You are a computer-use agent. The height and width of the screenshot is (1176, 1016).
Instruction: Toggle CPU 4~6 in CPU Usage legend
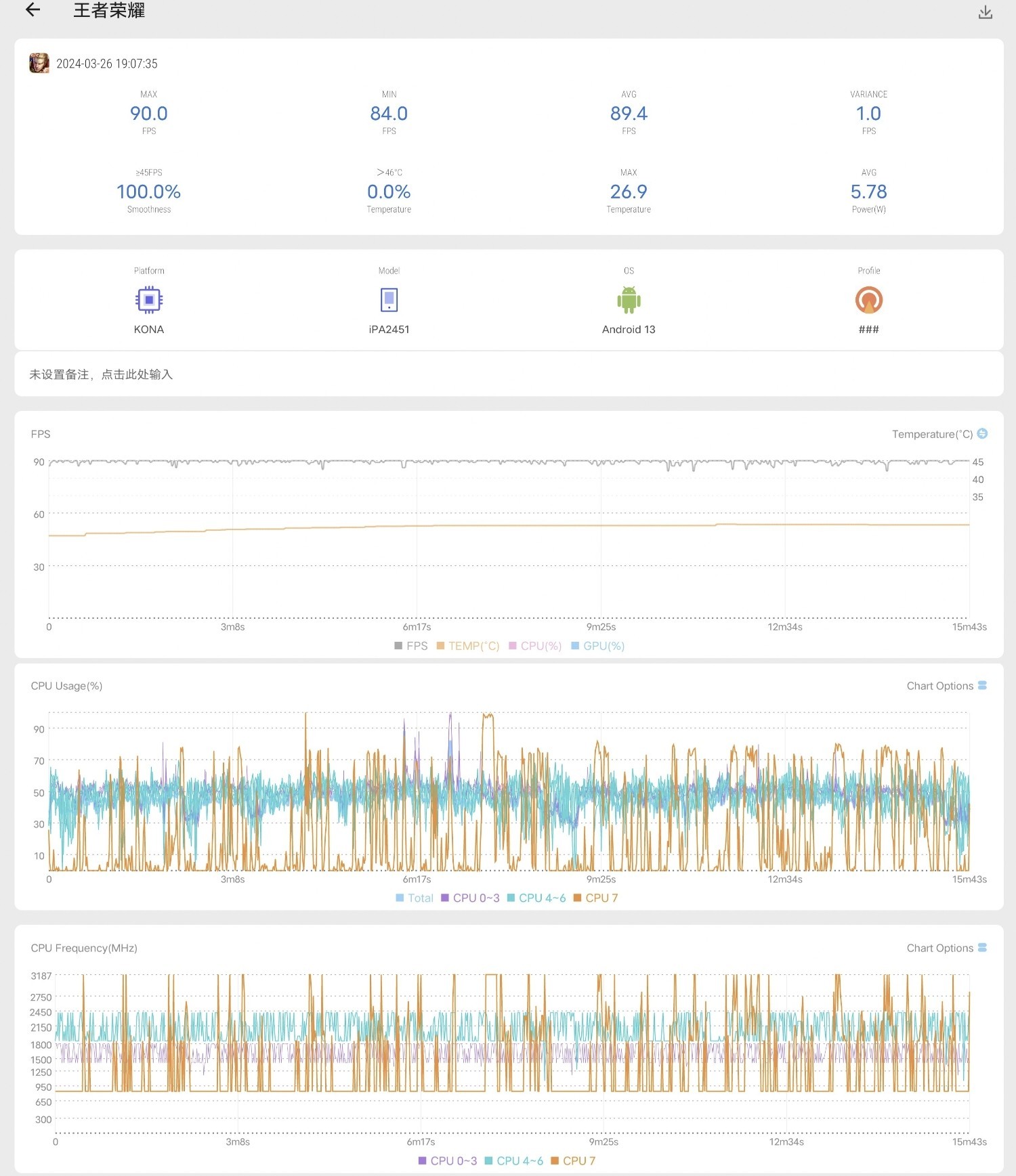[536, 898]
